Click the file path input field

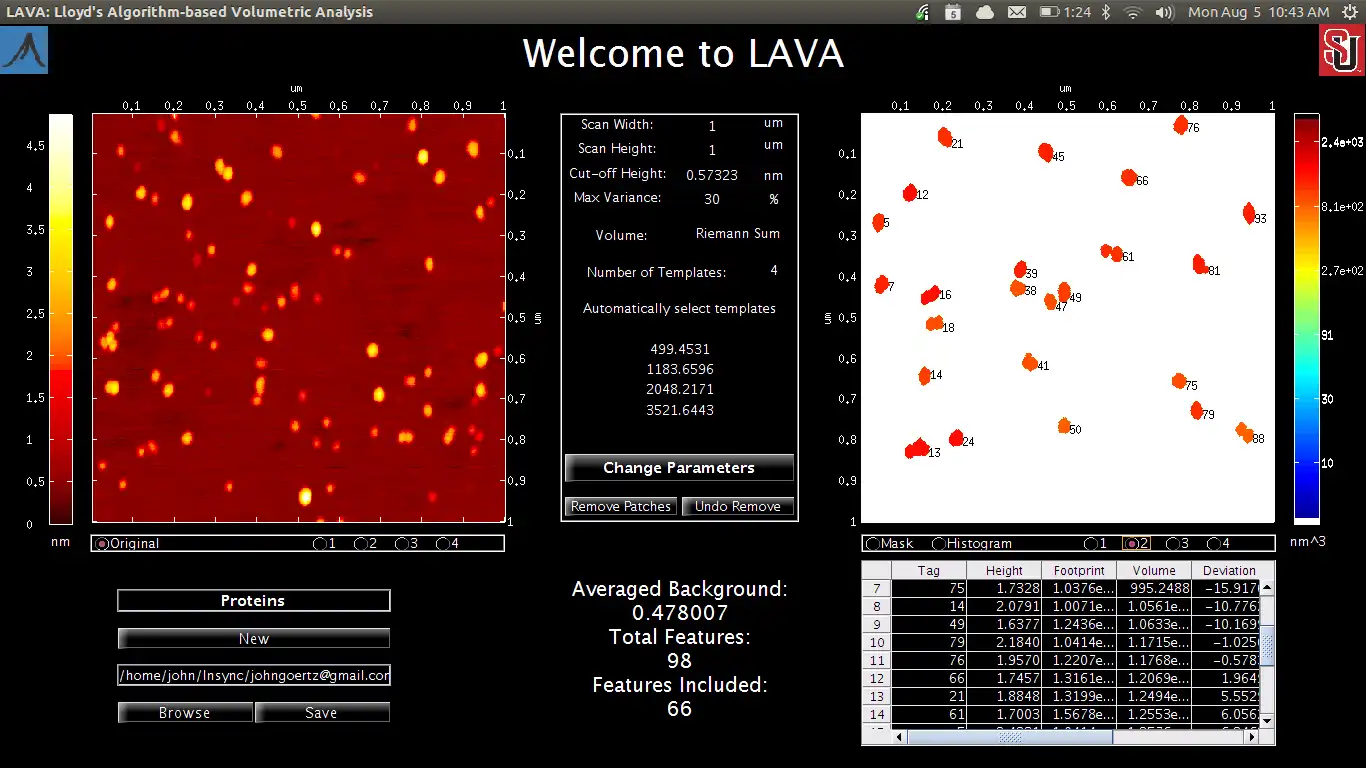254,675
